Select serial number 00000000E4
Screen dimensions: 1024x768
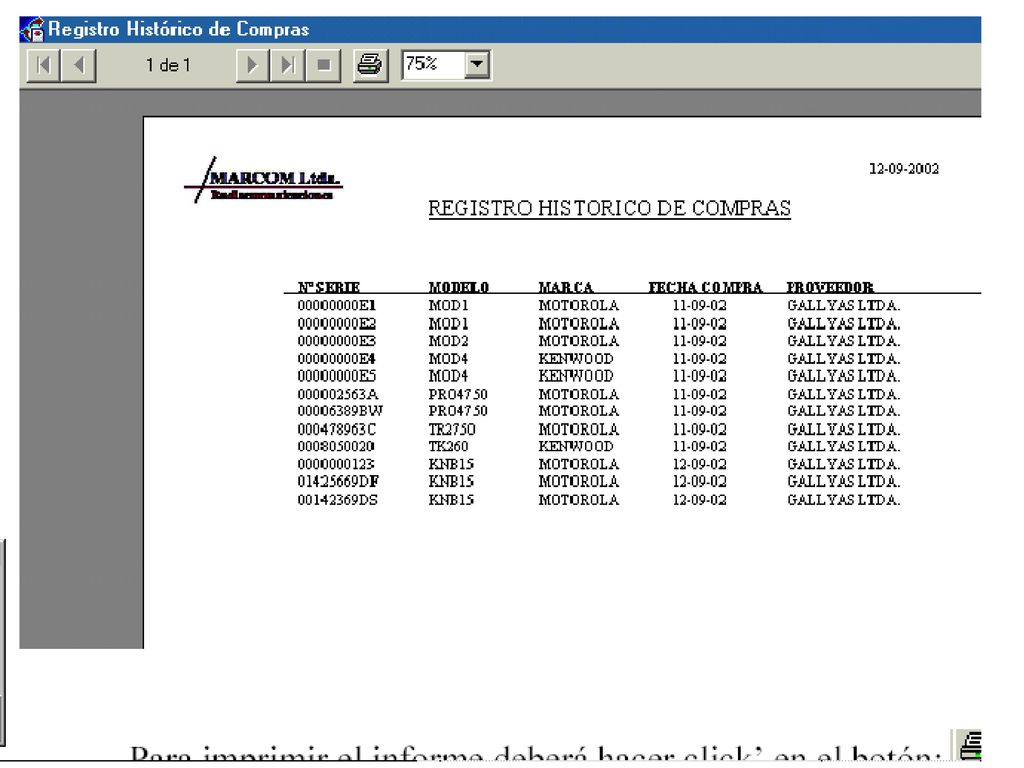337,359
